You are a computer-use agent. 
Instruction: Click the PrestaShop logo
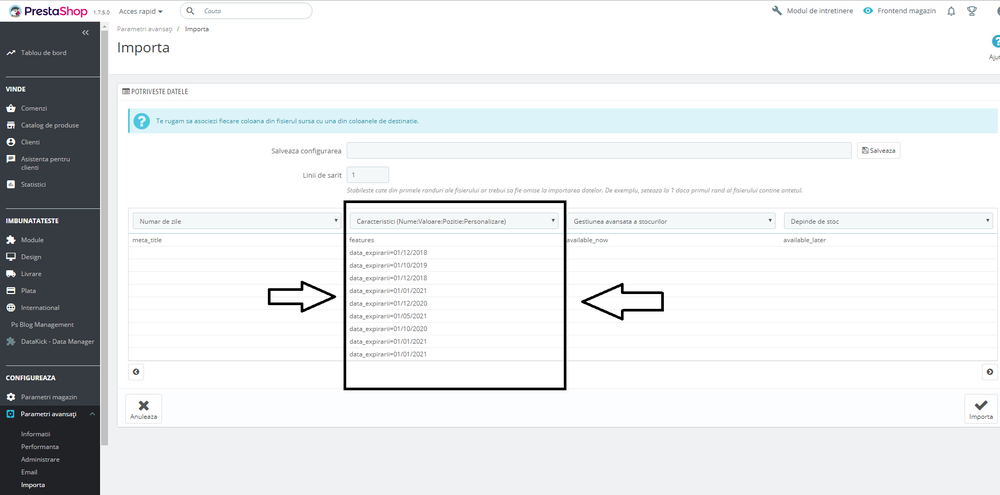tap(48, 11)
